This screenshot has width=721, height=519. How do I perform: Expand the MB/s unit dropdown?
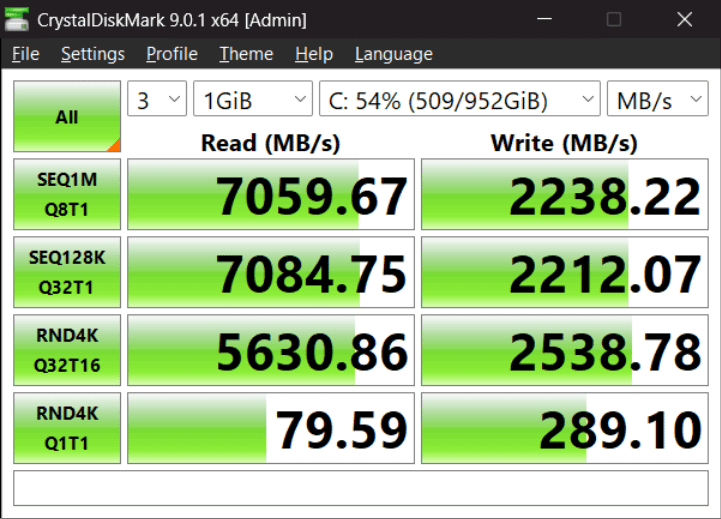tap(658, 99)
